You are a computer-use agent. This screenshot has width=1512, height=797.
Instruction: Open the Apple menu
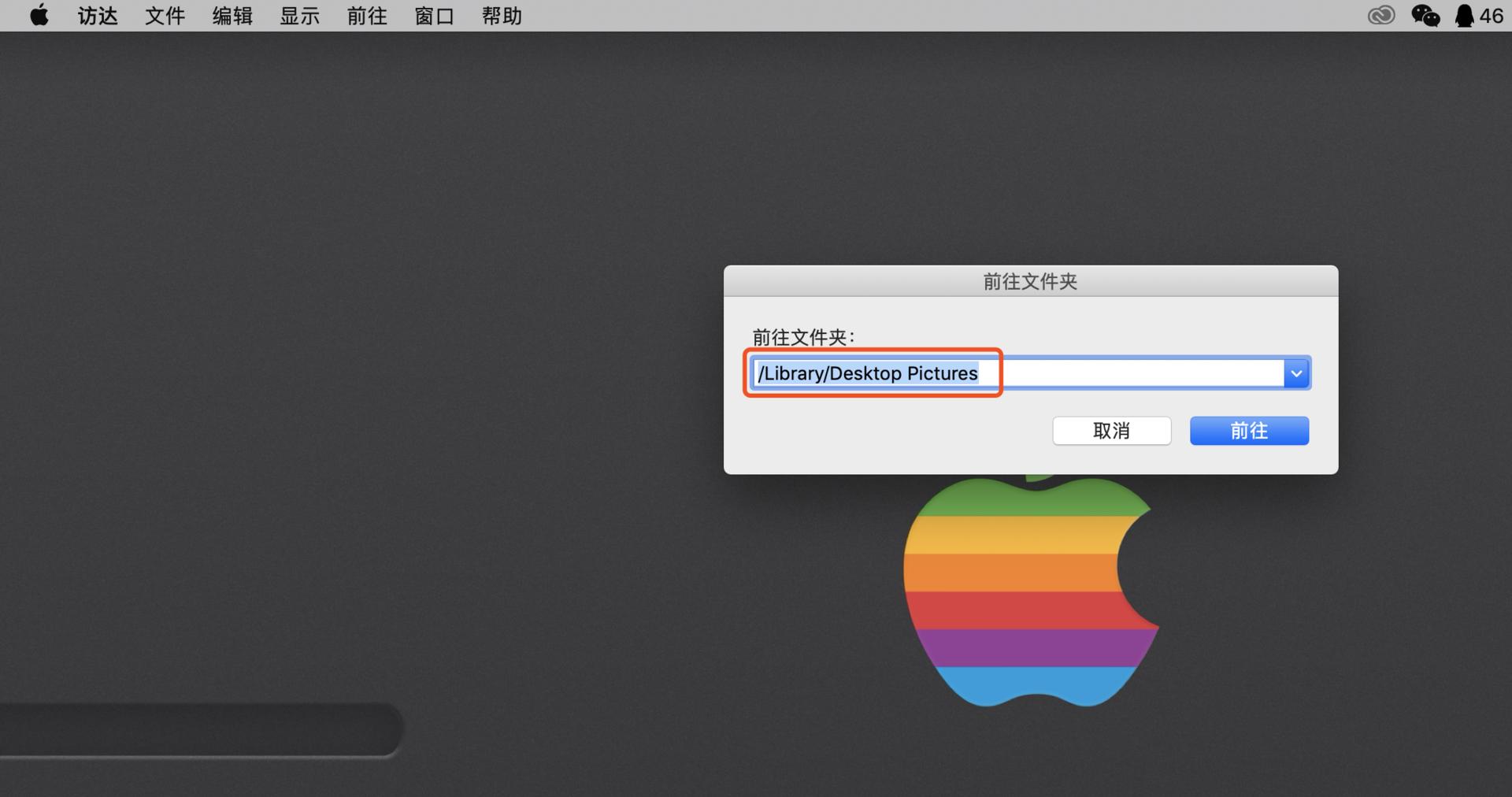(x=38, y=15)
